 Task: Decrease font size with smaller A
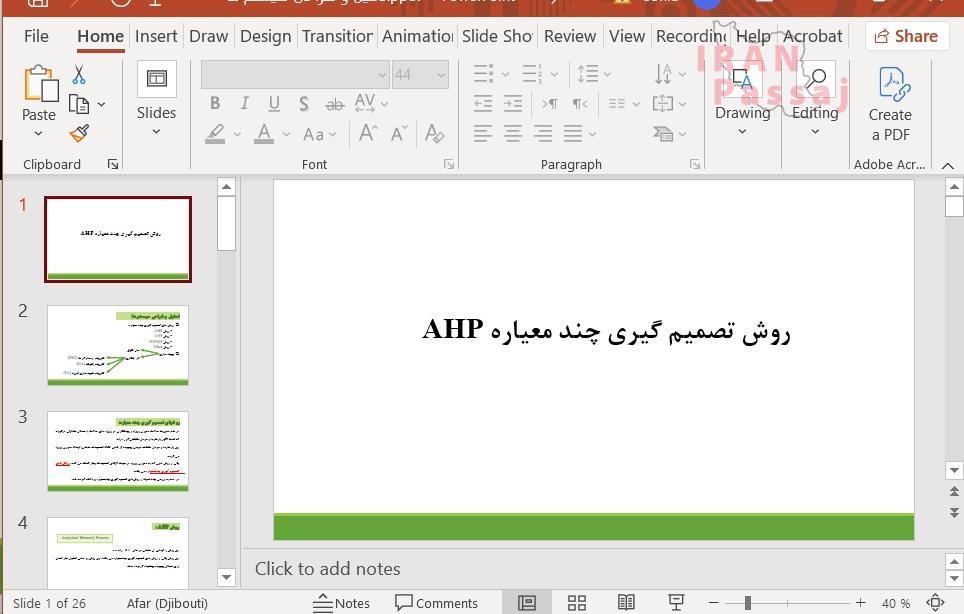[399, 133]
